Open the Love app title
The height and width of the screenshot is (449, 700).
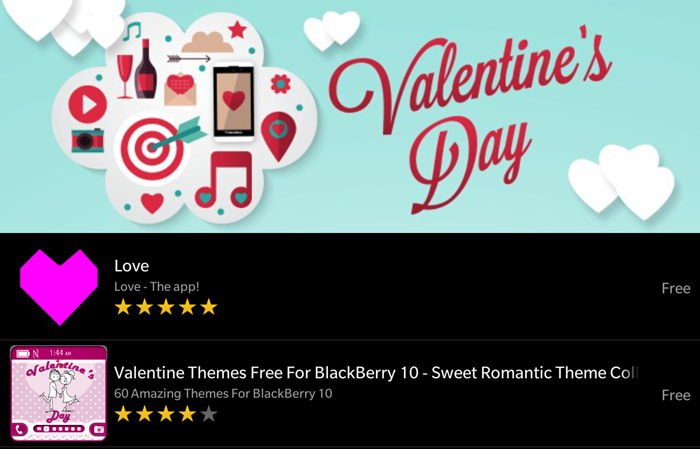(131, 266)
